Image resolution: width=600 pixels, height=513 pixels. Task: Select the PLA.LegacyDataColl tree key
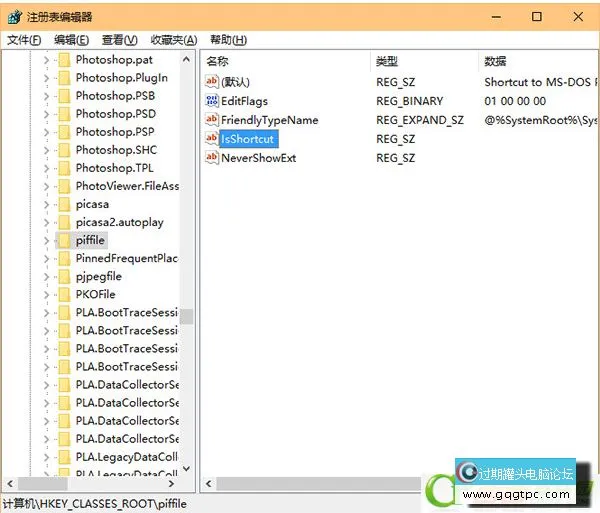[127, 457]
